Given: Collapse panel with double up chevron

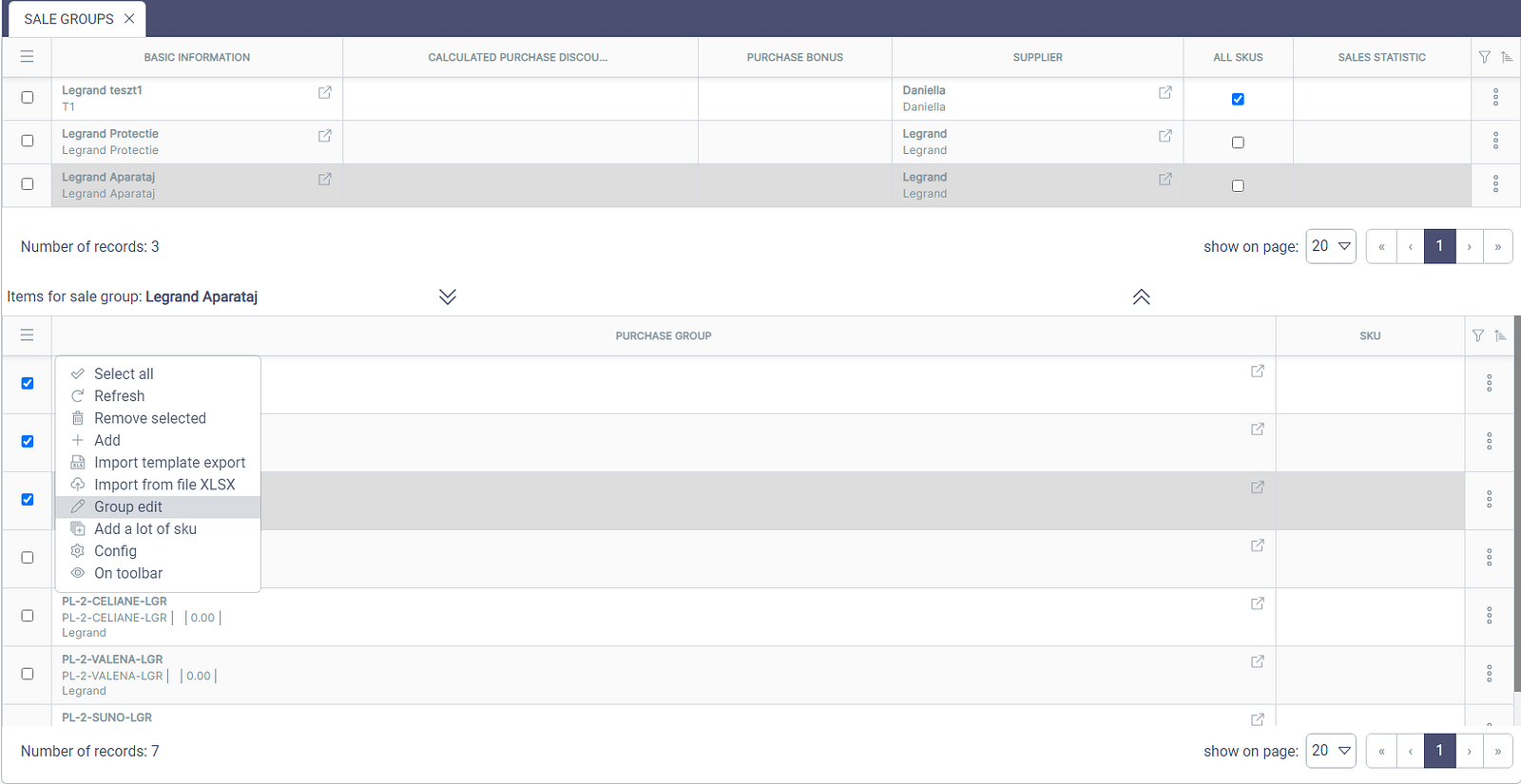Looking at the screenshot, I should click(x=1142, y=296).
